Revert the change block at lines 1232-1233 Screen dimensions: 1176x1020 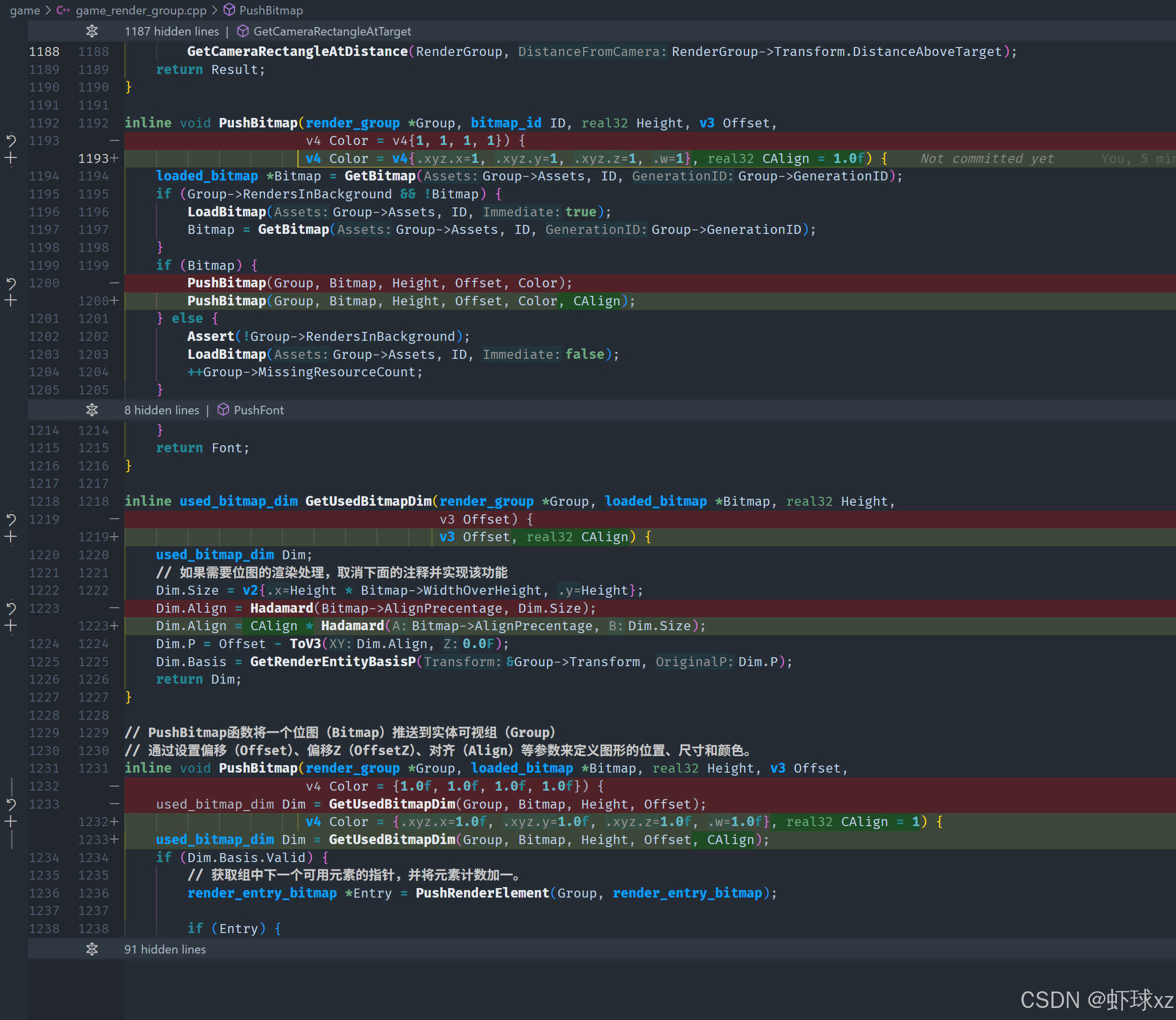coord(11,804)
